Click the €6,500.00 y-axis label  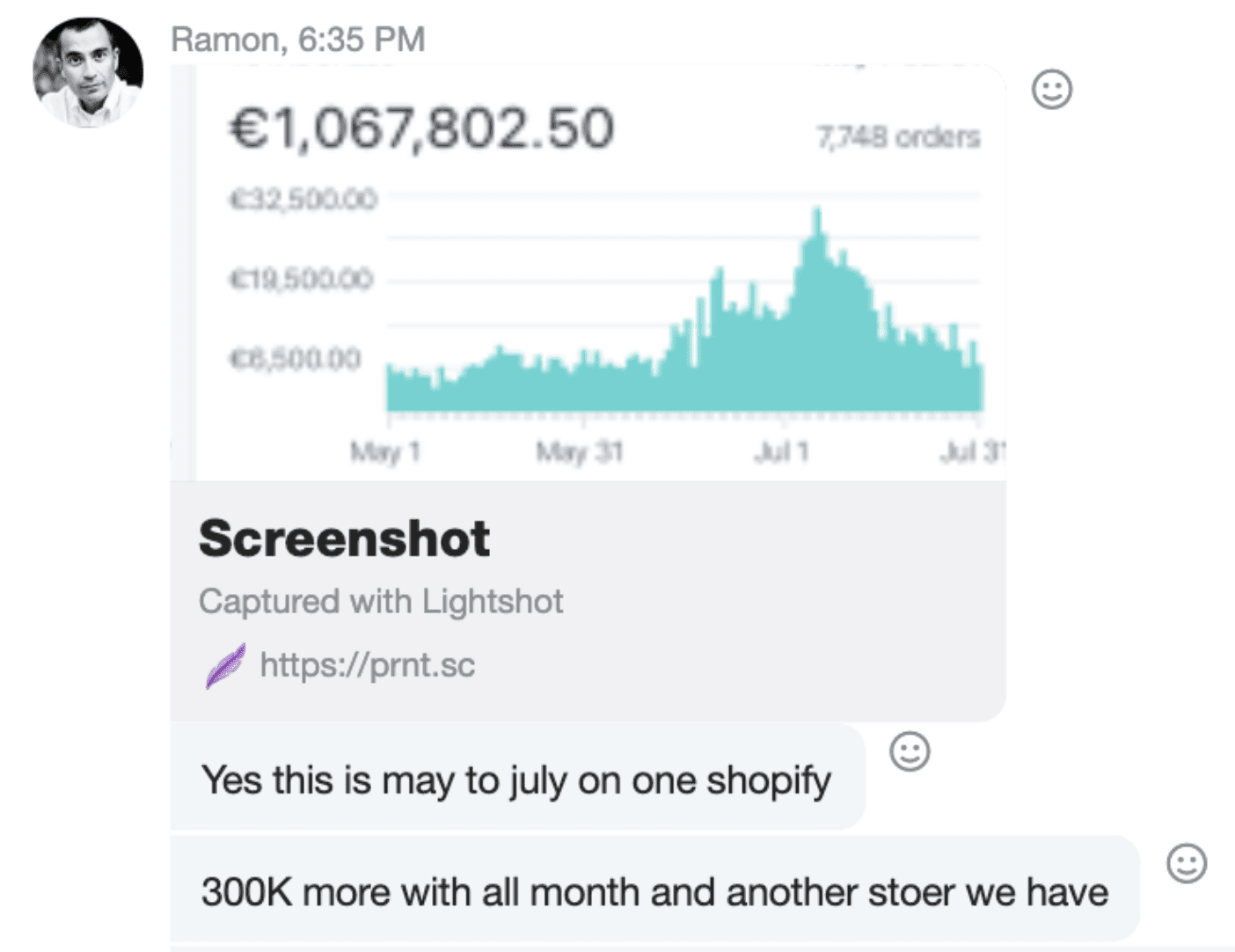(296, 359)
